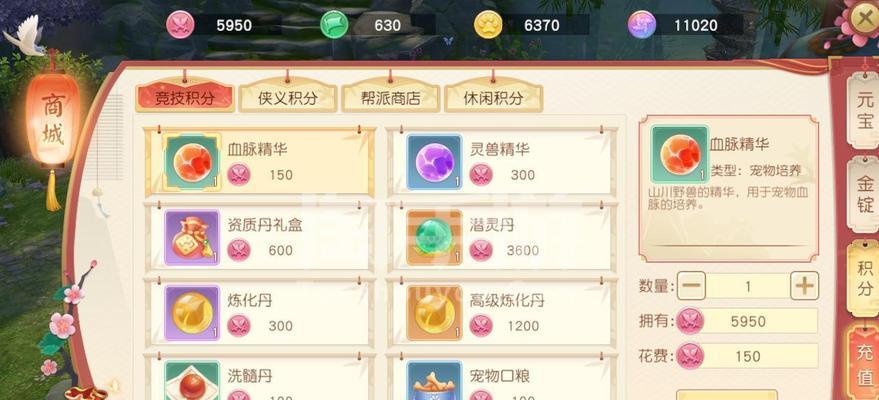Select the 血脉精华 orange orb item icon

(192, 162)
